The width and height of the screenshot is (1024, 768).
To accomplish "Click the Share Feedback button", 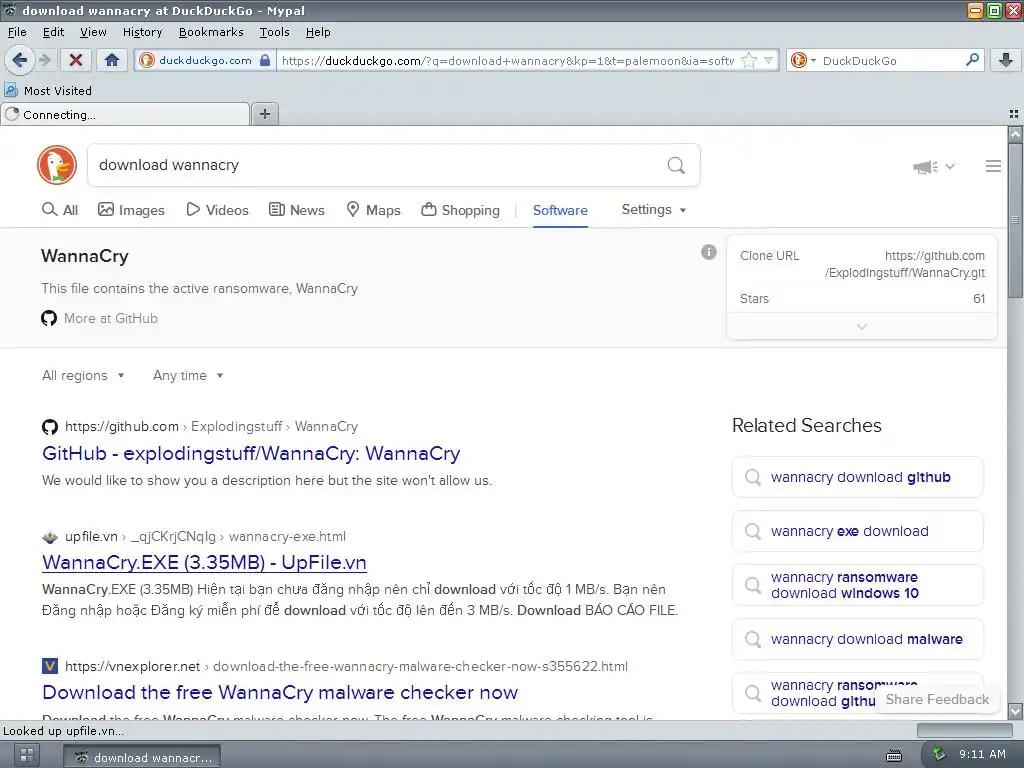I will pyautogui.click(x=937, y=699).
